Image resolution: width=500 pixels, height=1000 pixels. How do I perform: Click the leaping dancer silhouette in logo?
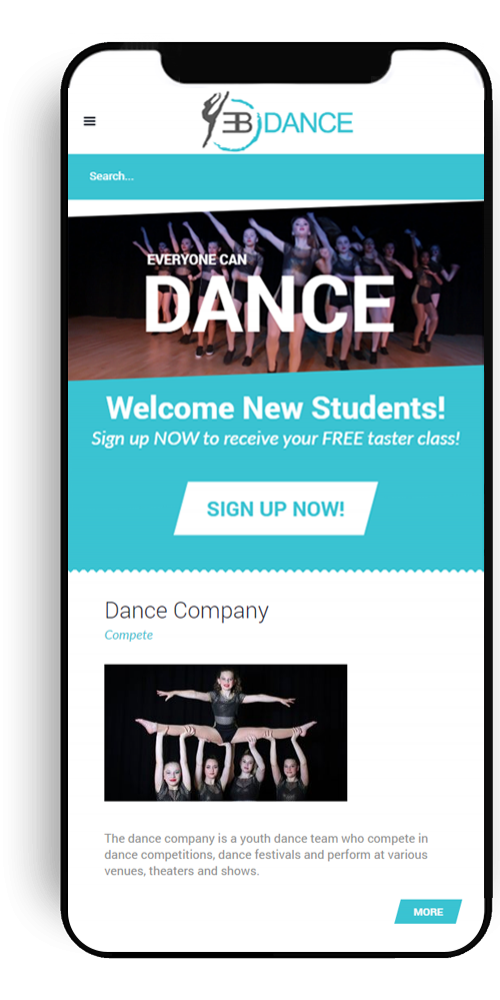214,119
